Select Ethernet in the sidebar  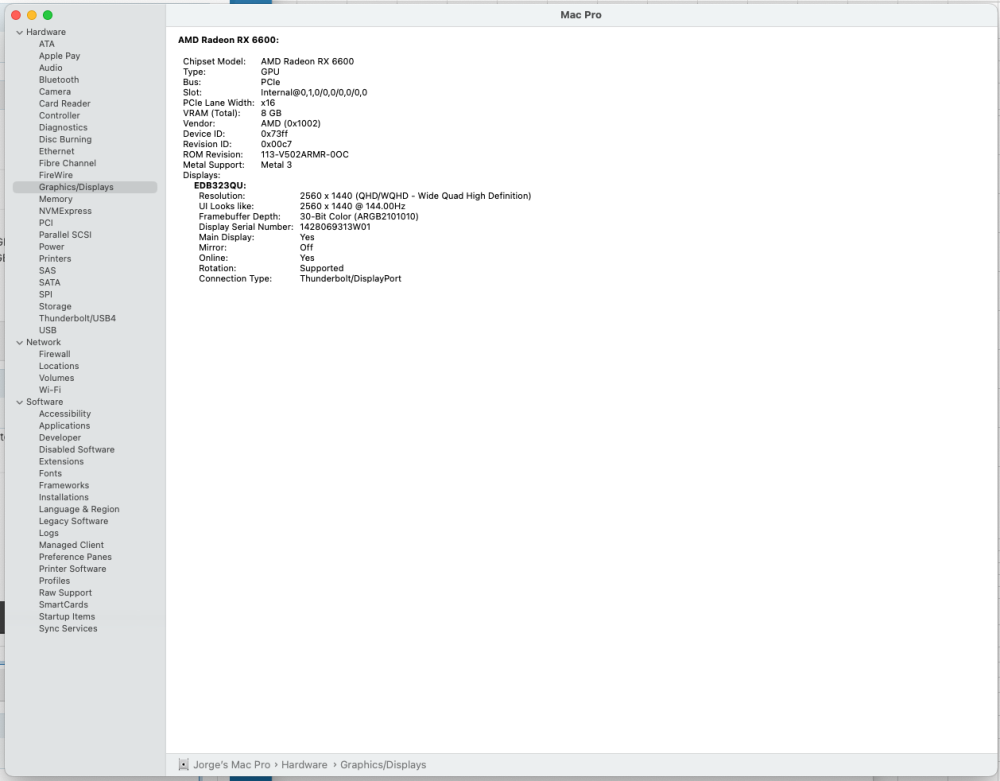click(x=57, y=151)
